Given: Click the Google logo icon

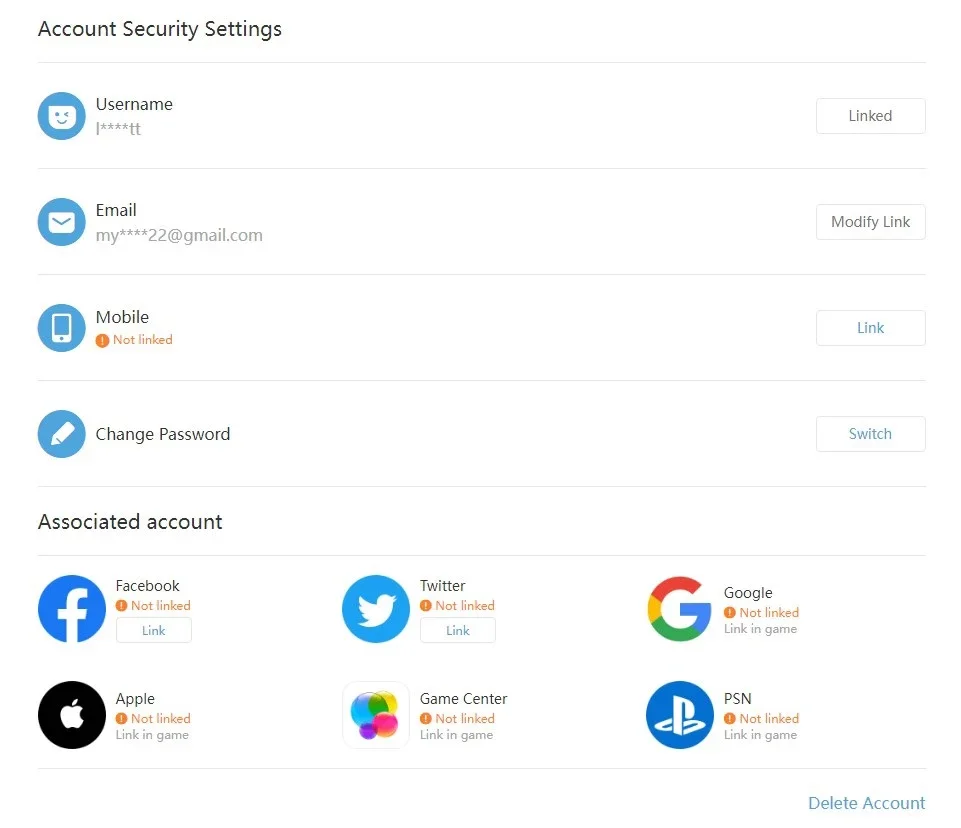Looking at the screenshot, I should point(679,609).
